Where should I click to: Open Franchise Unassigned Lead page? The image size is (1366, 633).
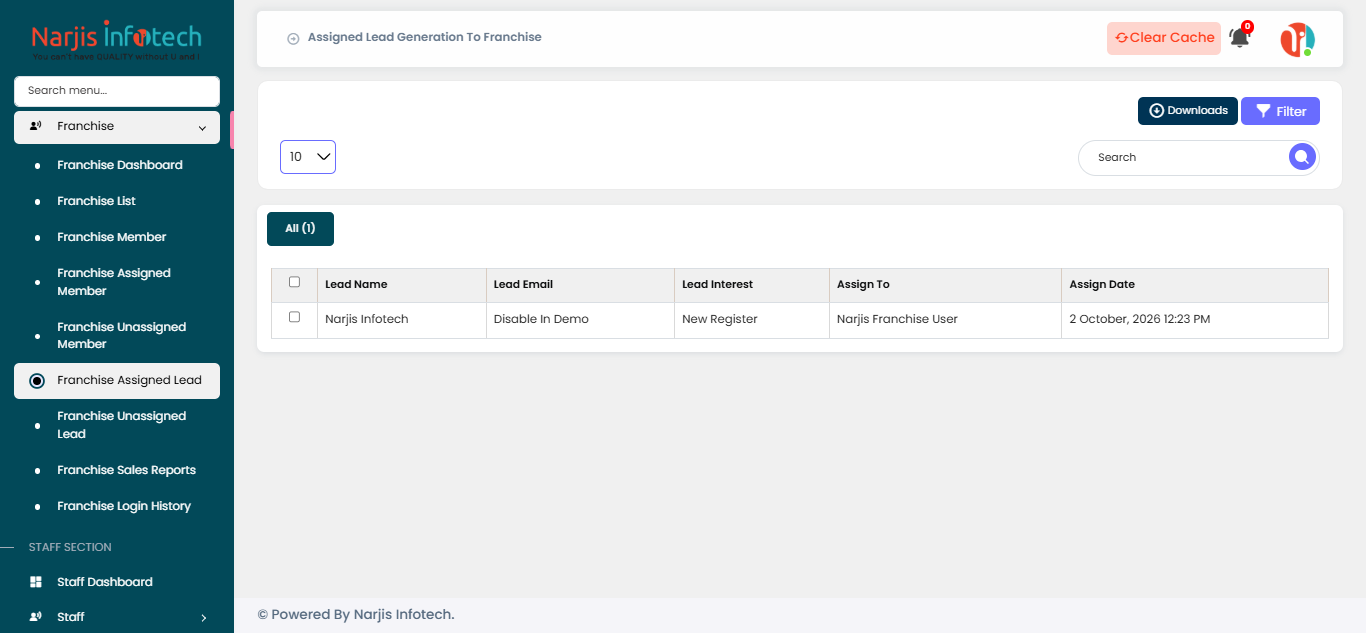click(122, 425)
